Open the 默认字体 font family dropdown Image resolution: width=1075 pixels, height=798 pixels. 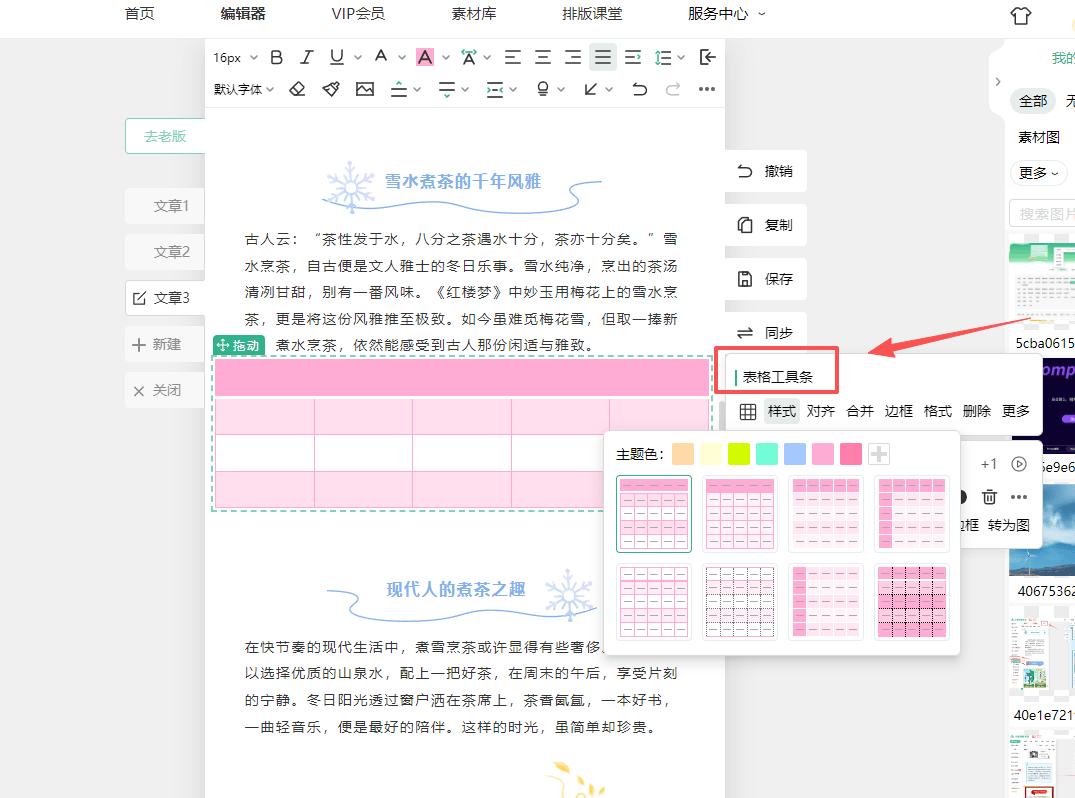[x=243, y=89]
